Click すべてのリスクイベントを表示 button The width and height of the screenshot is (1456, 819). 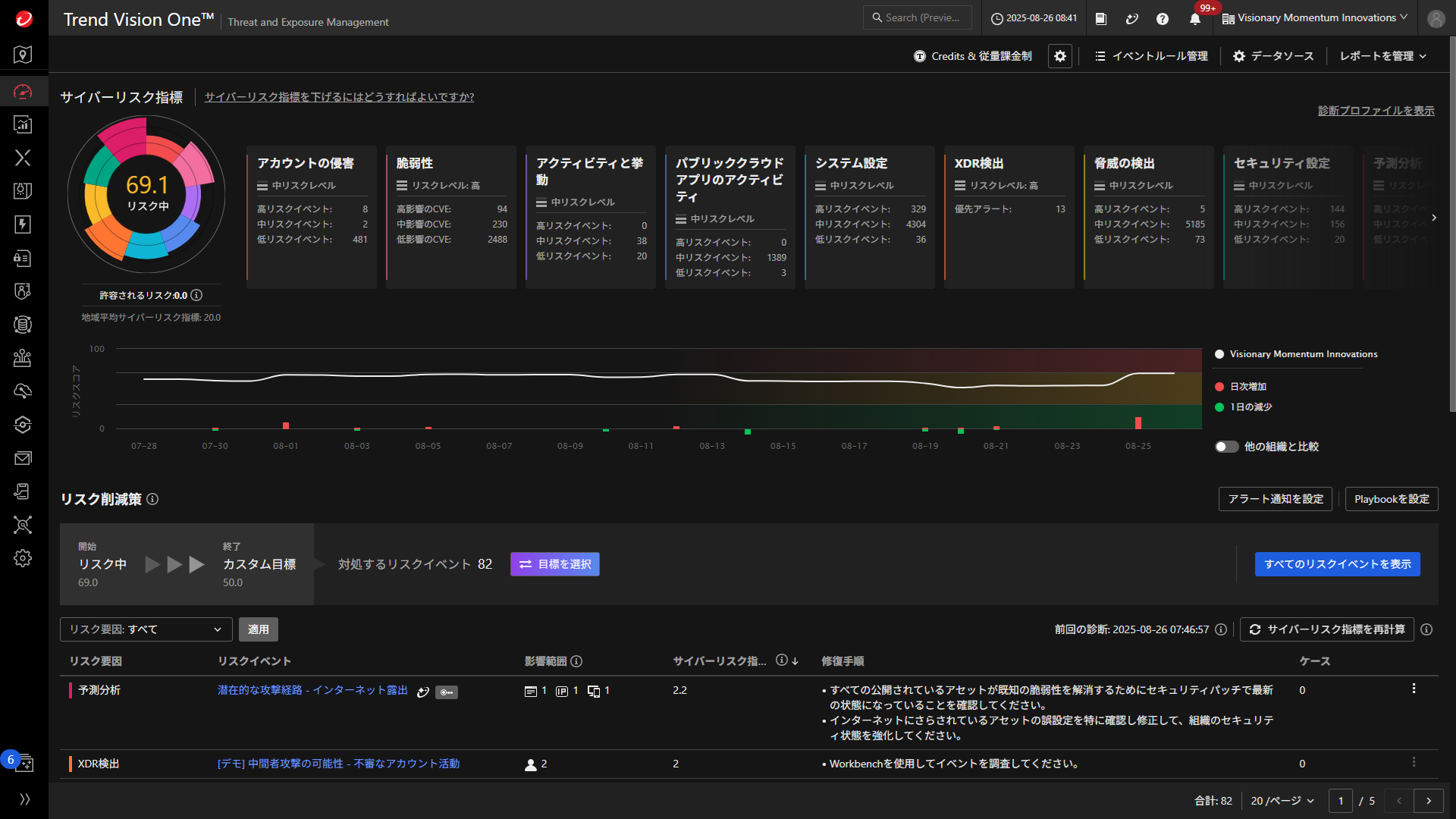[x=1337, y=564]
